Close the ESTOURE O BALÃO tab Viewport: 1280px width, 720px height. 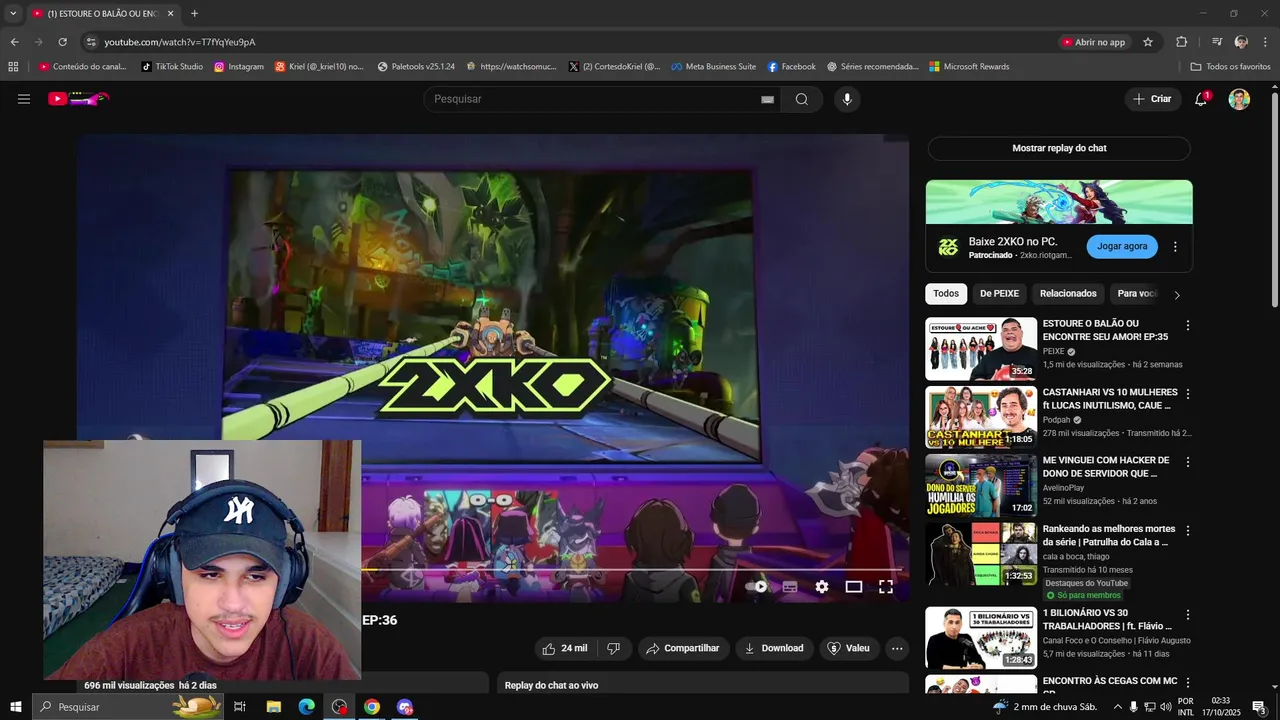(x=170, y=14)
